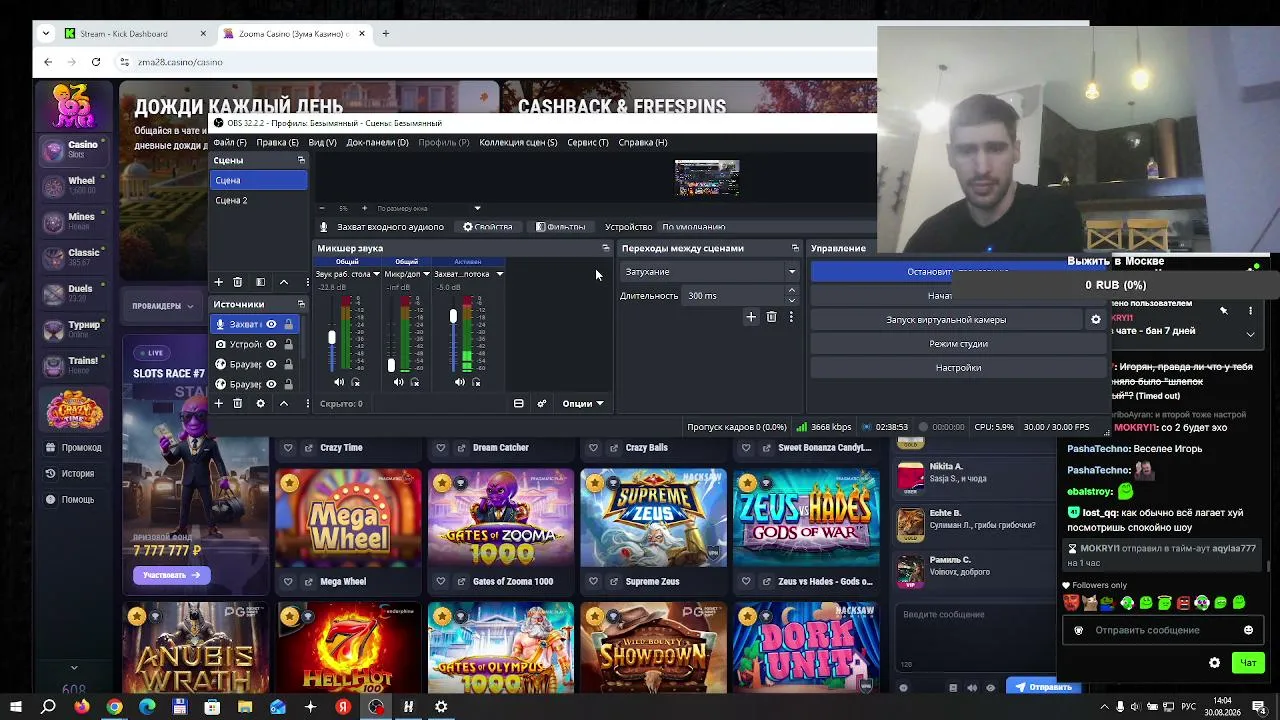Delete the selected scene with trash icon

point(237,282)
